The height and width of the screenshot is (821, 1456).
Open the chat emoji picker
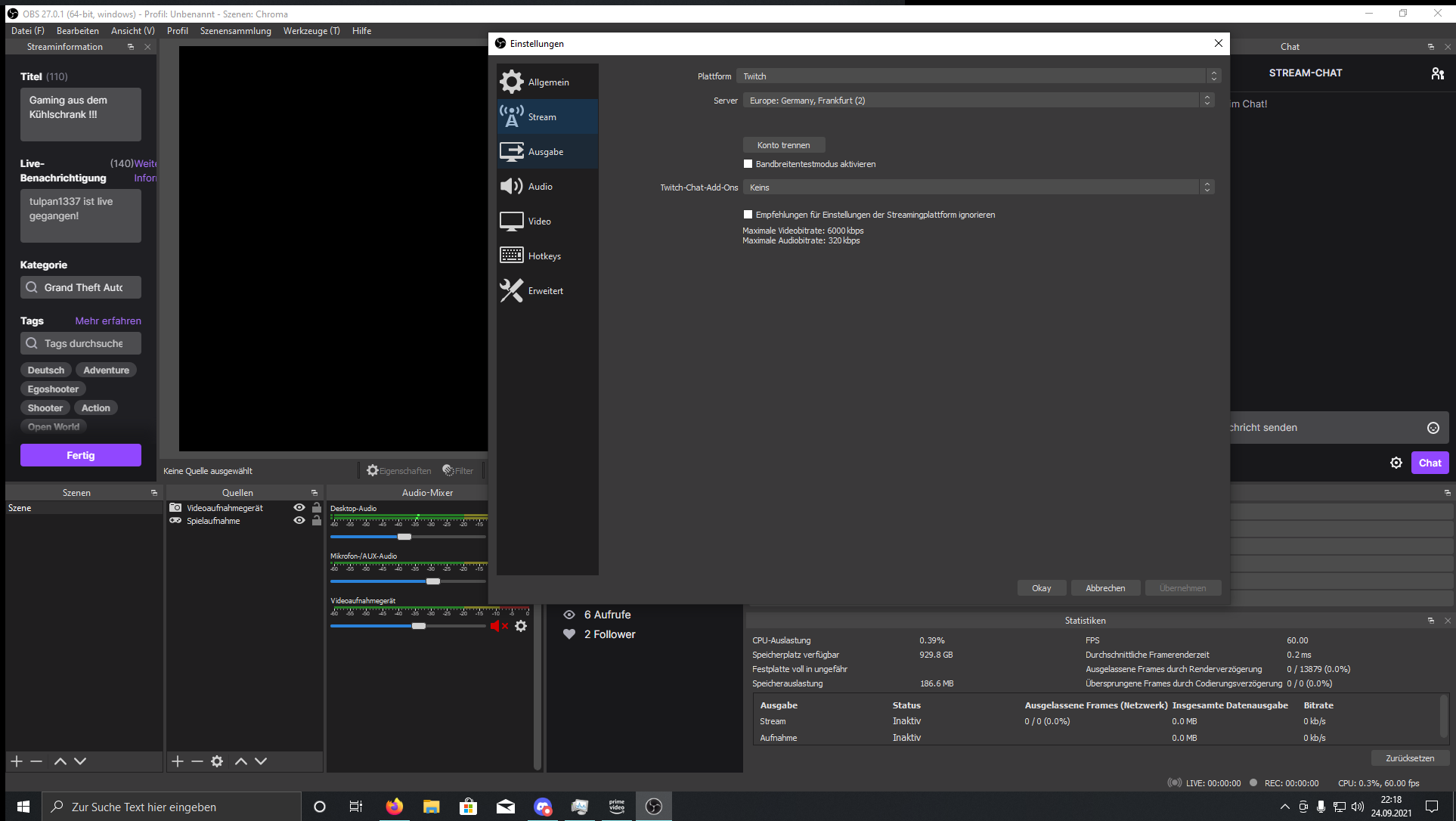coord(1433,428)
